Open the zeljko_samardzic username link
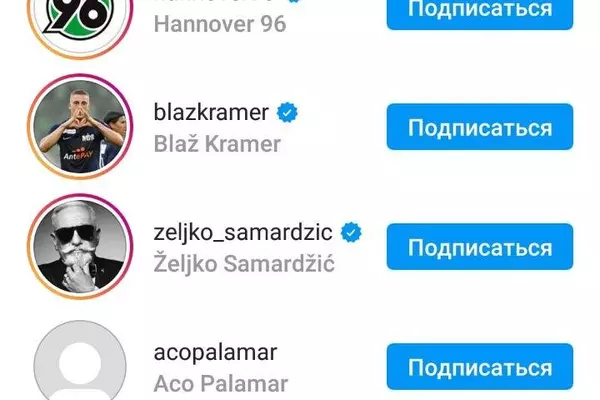600x400 pixels. tap(243, 233)
